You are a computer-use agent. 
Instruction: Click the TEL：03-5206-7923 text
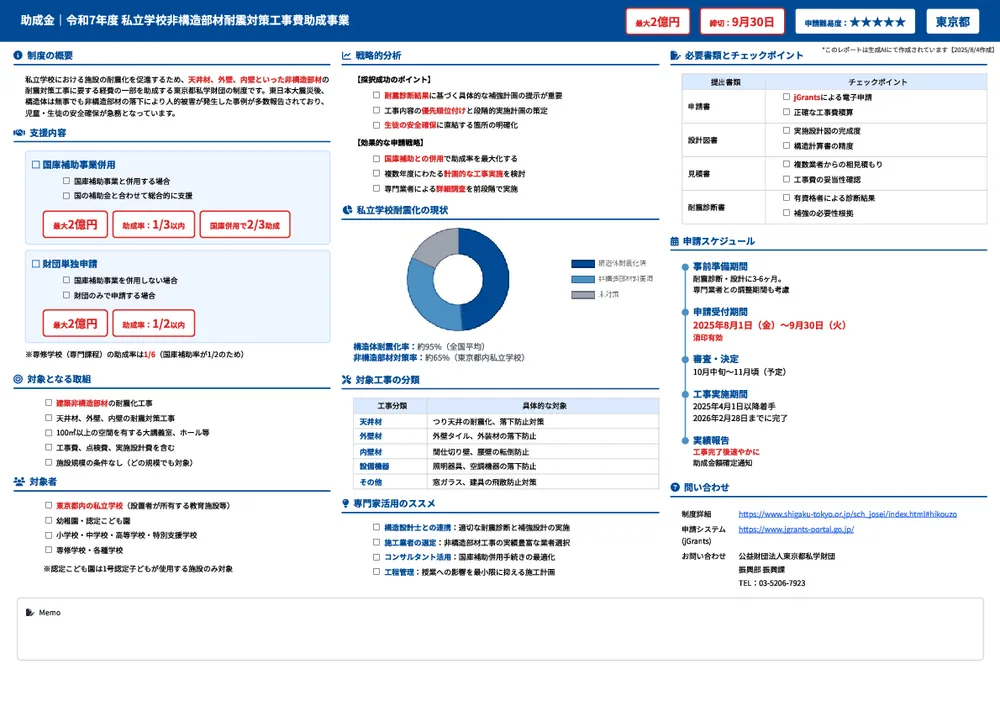coord(772,583)
